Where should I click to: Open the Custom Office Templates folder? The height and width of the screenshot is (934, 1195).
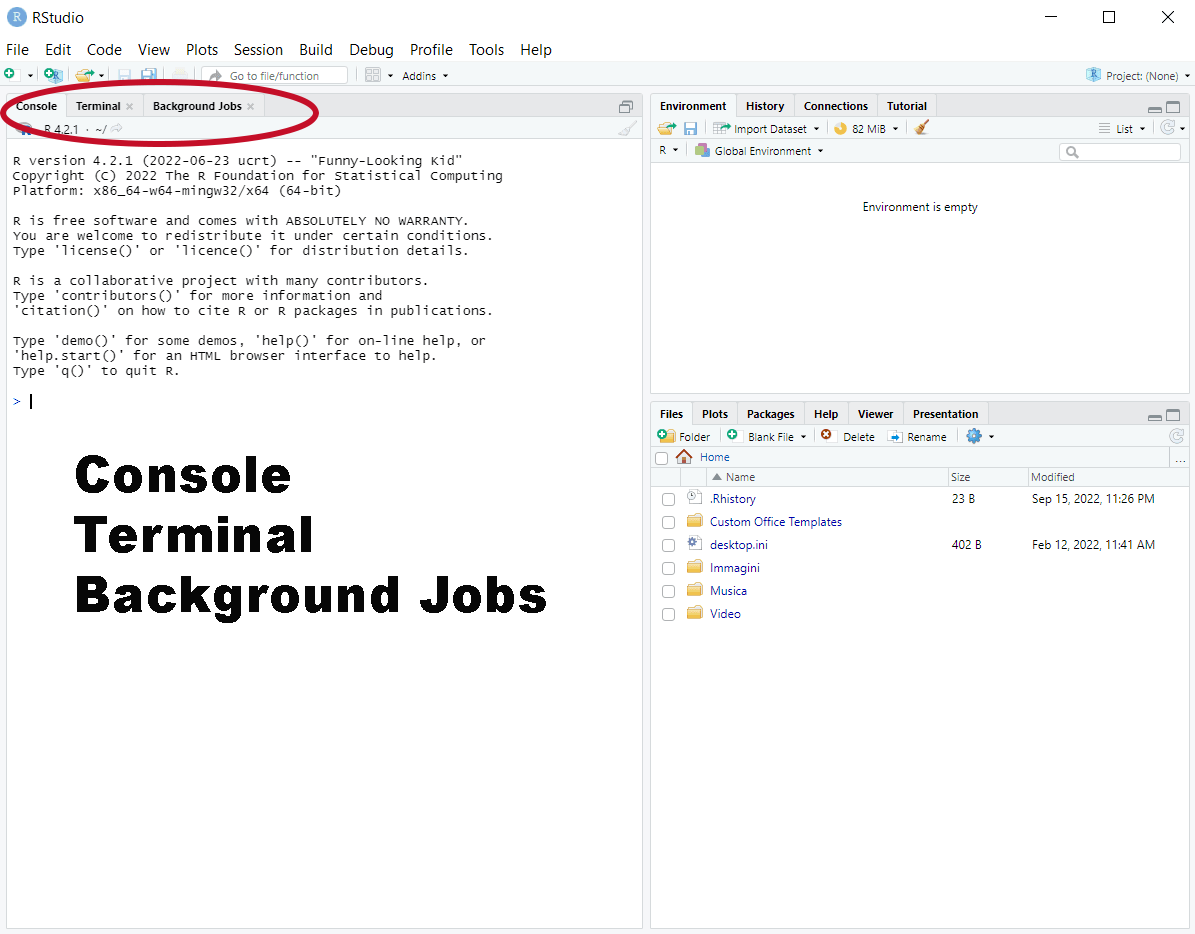(x=775, y=522)
